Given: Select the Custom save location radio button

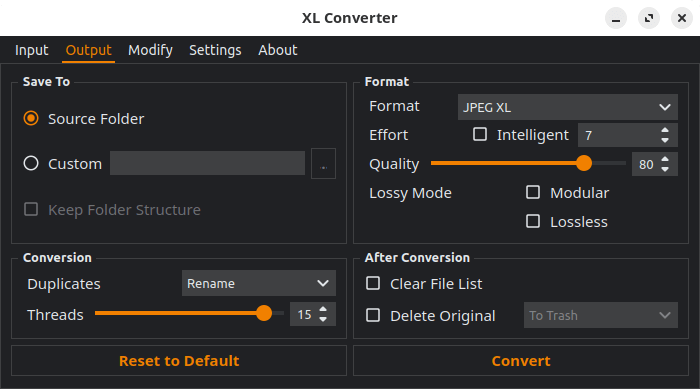Looking at the screenshot, I should pyautogui.click(x=31, y=163).
